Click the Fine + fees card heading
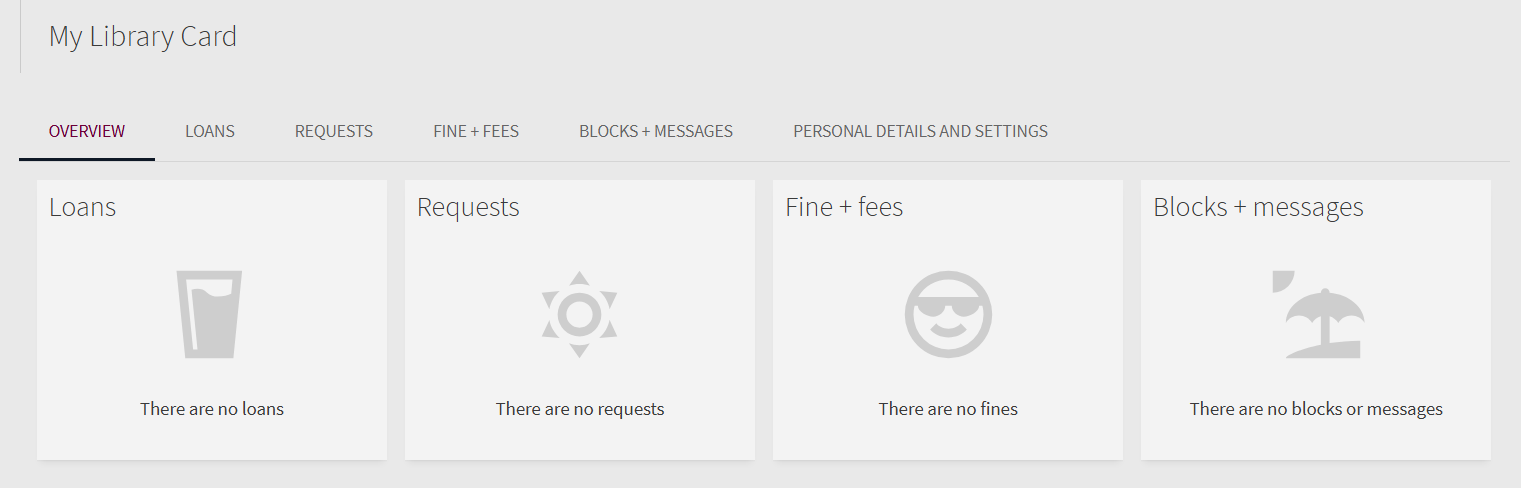 [844, 207]
